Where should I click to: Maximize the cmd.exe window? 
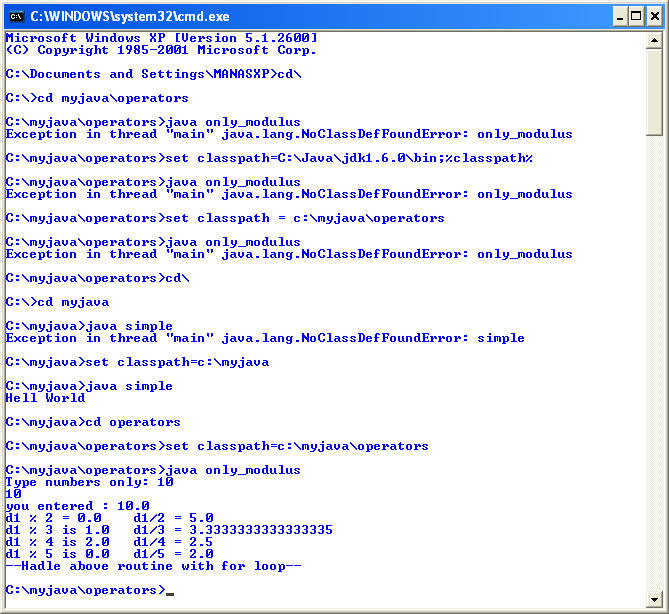point(636,16)
